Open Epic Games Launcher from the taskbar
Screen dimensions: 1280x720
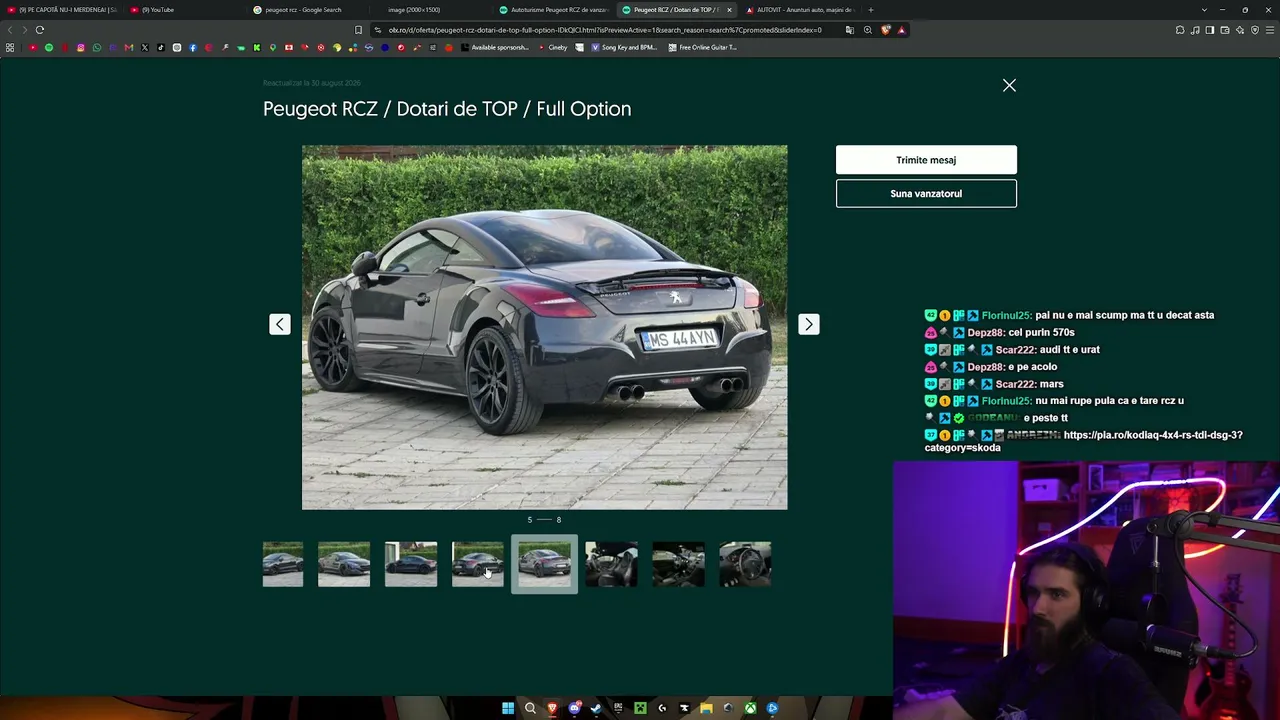[618, 709]
